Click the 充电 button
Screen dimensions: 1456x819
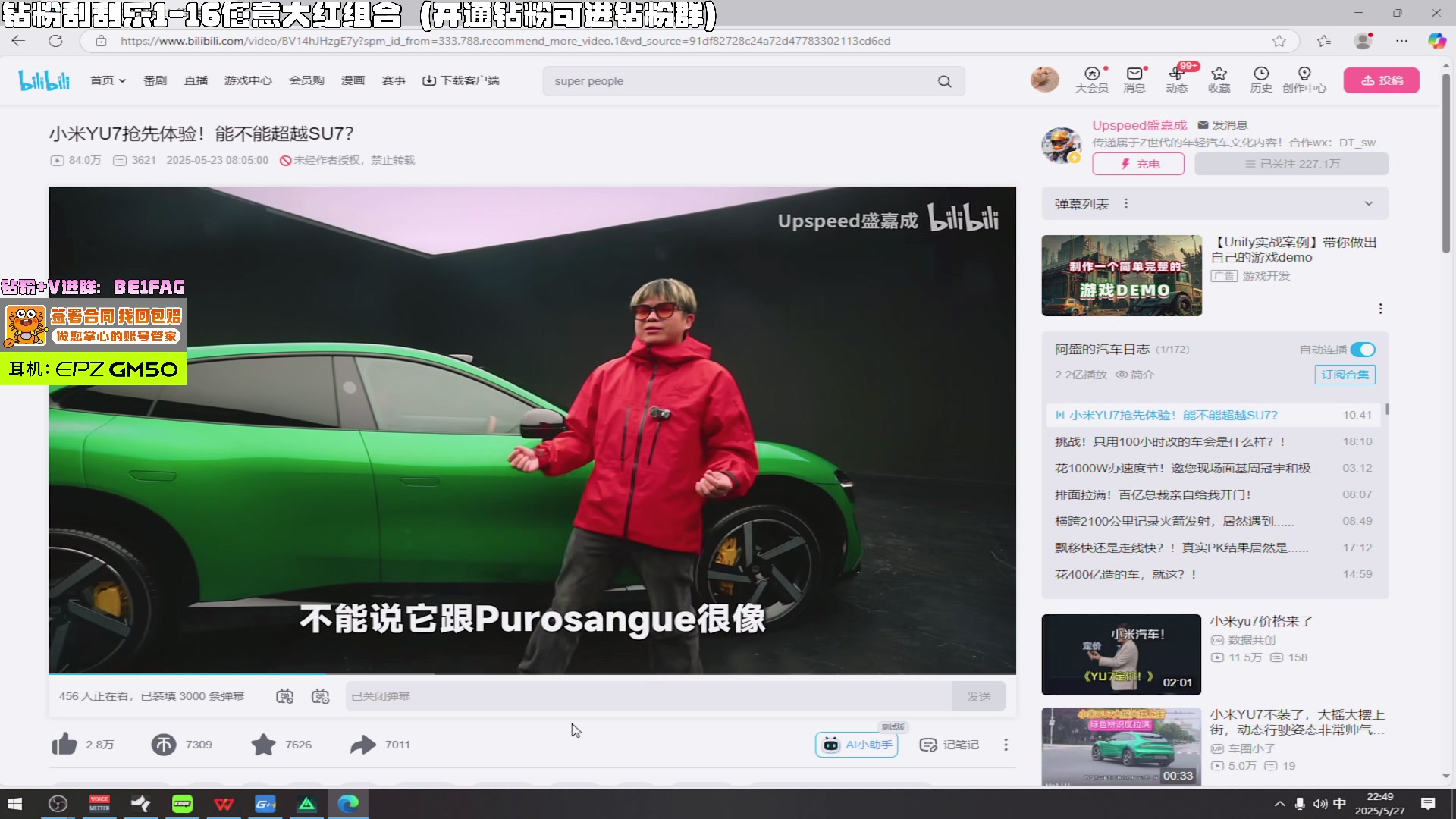click(x=1138, y=164)
